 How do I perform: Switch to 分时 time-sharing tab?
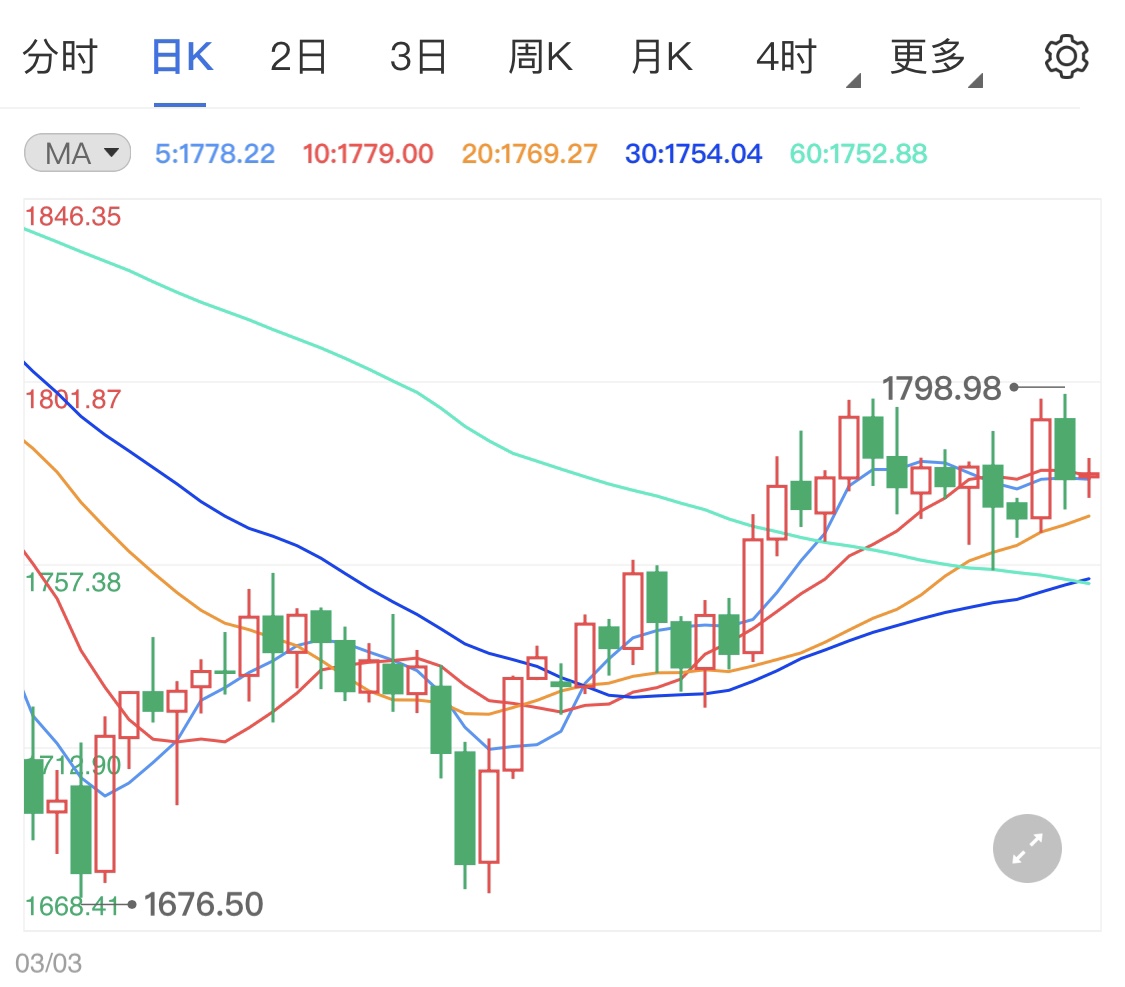tap(60, 57)
